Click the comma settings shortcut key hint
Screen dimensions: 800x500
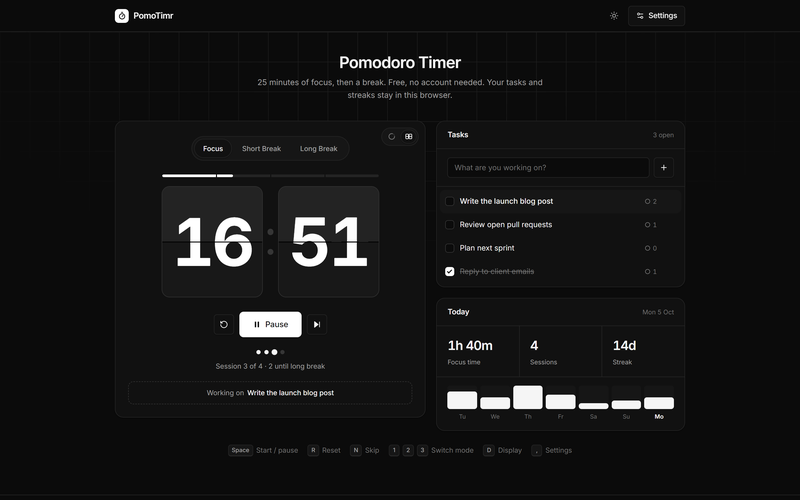pos(536,451)
